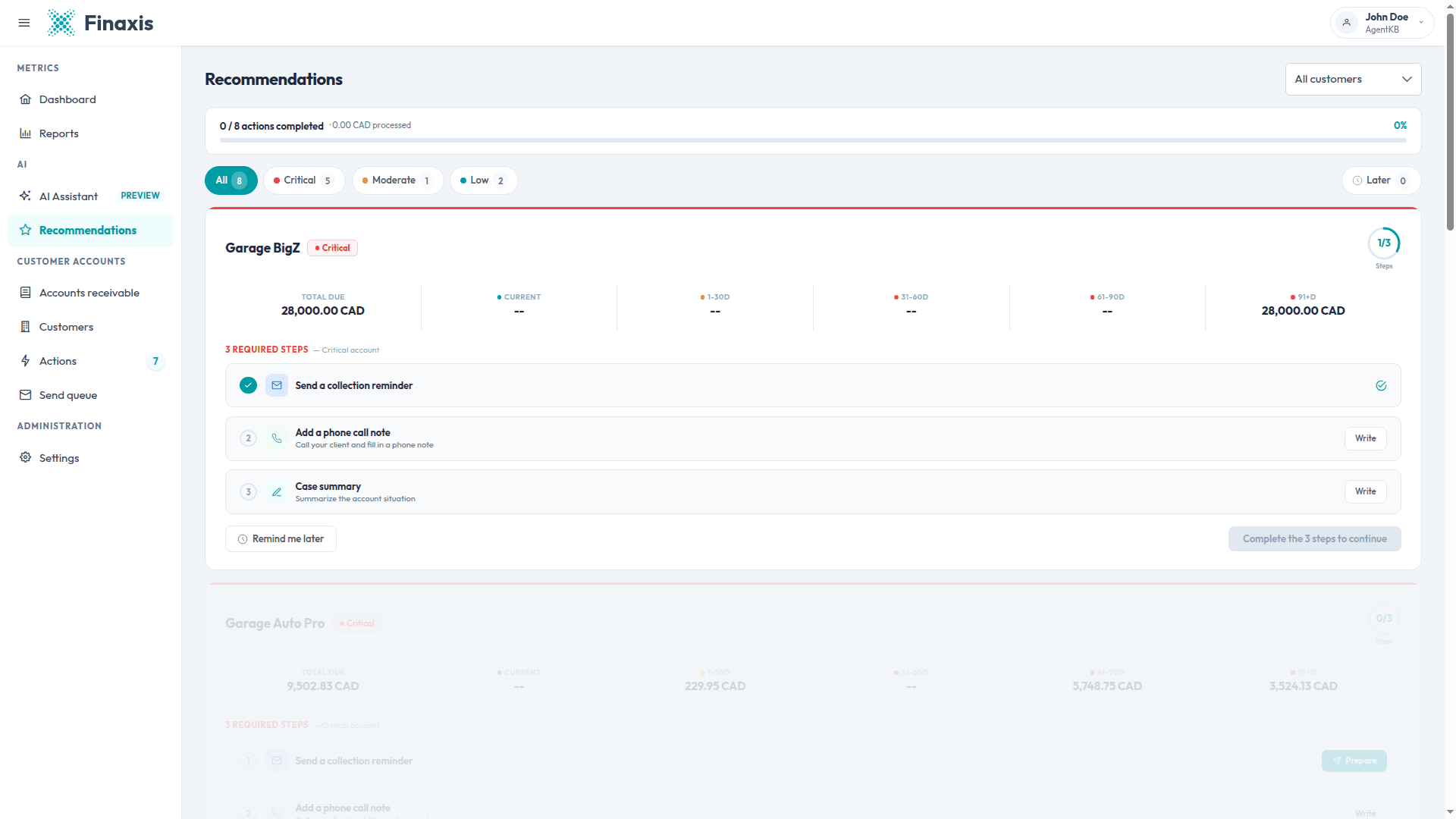This screenshot has width=1456, height=819.
Task: Click the 3 REQUIRED STEPS label for Garage BigZ
Action: (x=267, y=350)
